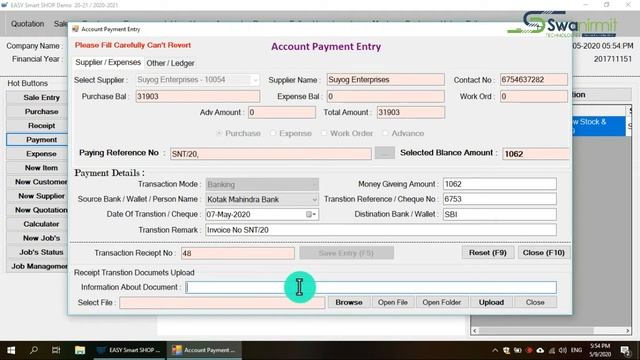This screenshot has height=360, width=640.
Task: Click the Upload button
Action: 491,302
